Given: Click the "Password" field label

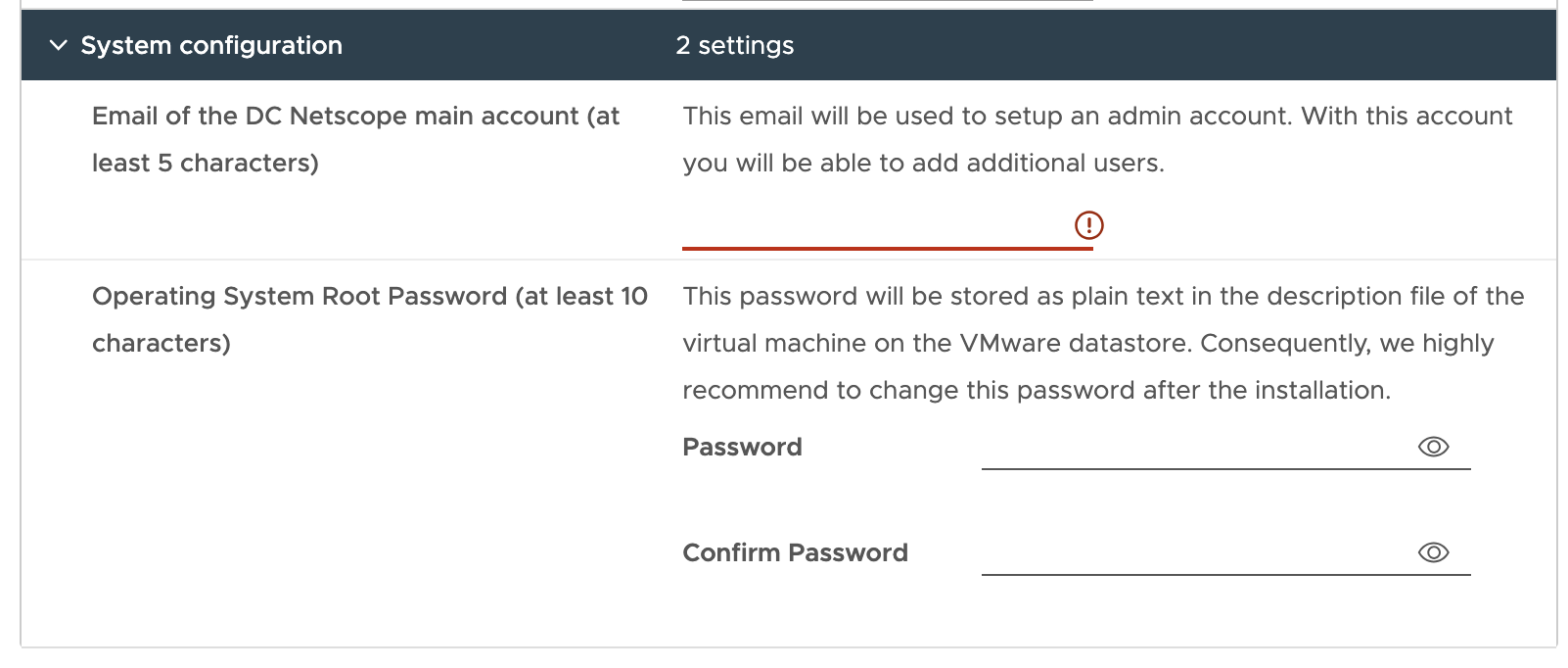Looking at the screenshot, I should [742, 448].
